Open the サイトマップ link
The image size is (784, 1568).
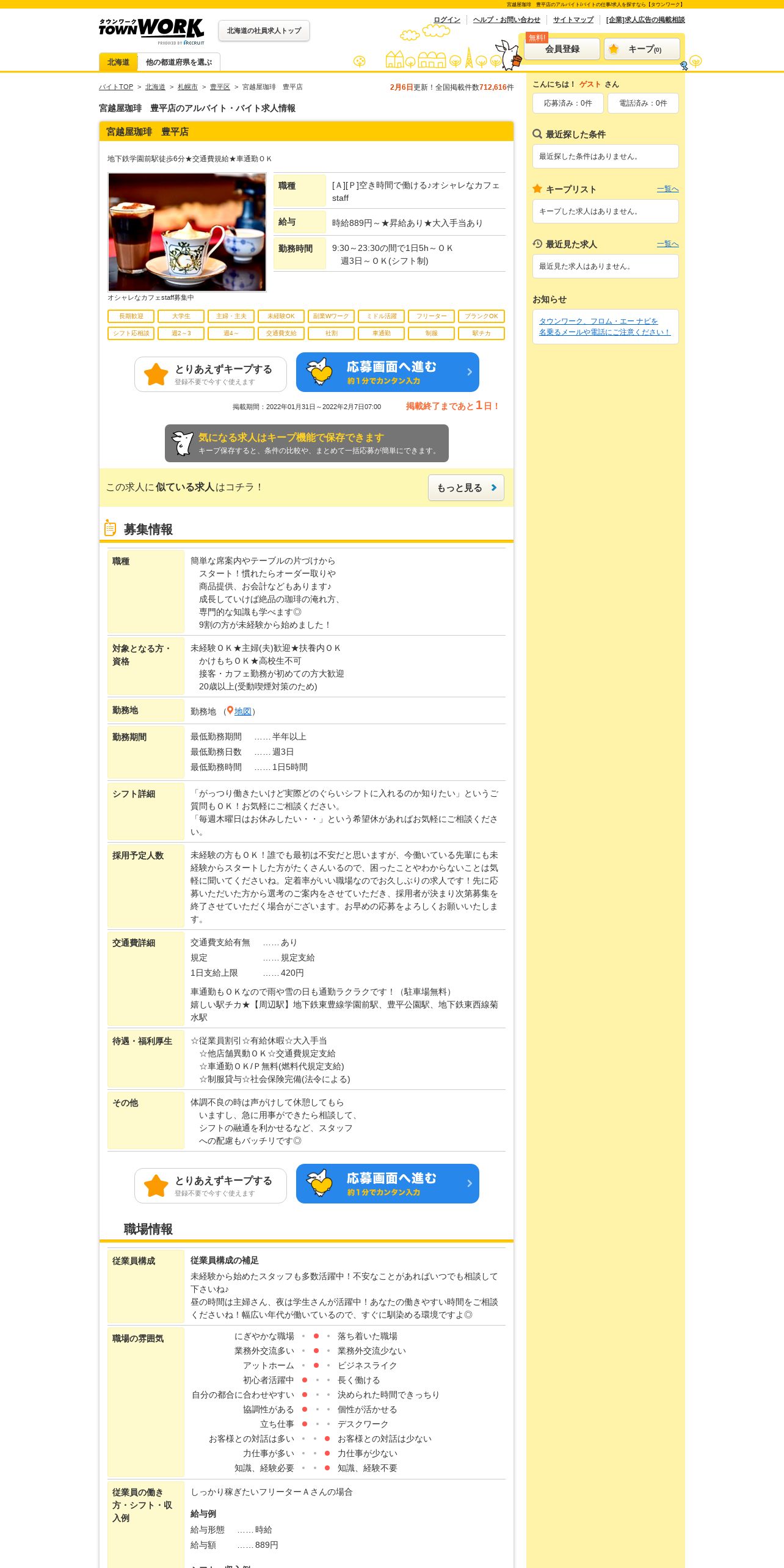tap(573, 20)
